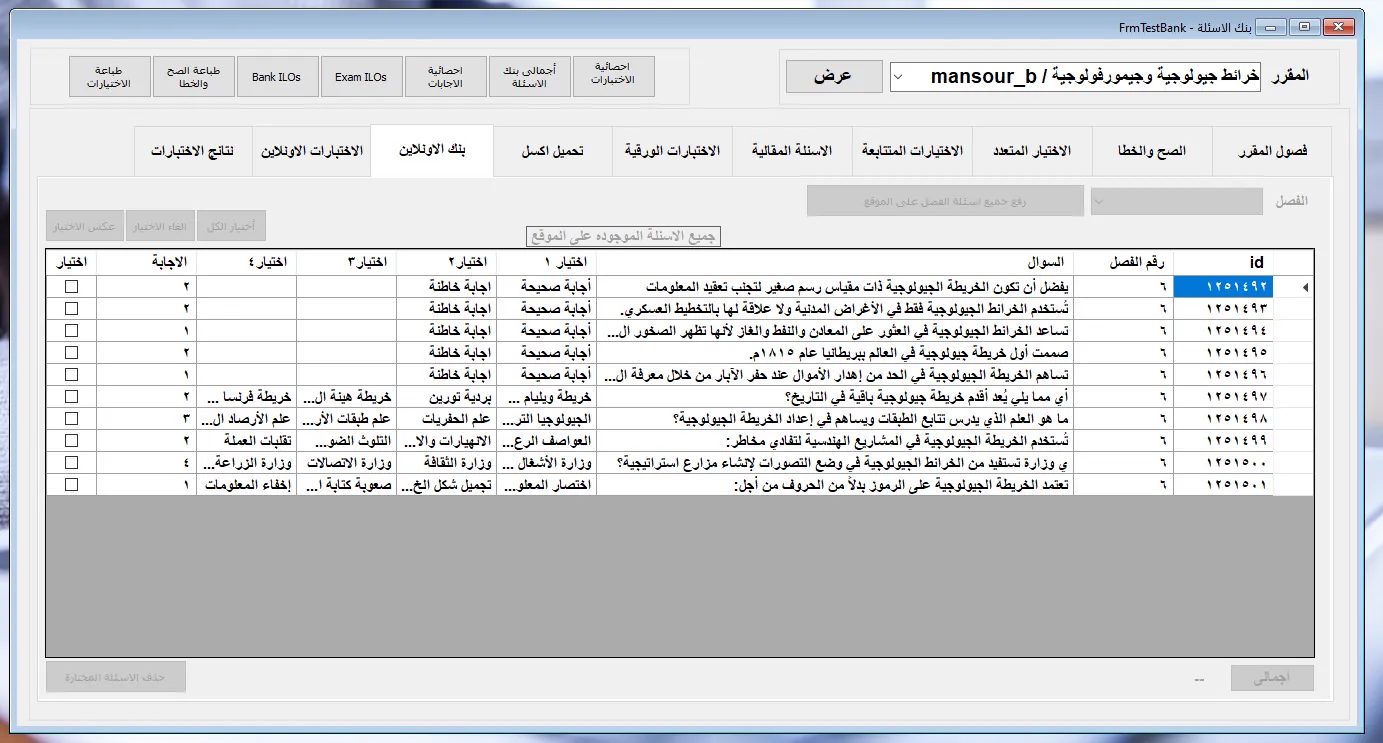Image resolution: width=1383 pixels, height=743 pixels.
Task: Click the Exam ILOs button
Action: coord(361,77)
